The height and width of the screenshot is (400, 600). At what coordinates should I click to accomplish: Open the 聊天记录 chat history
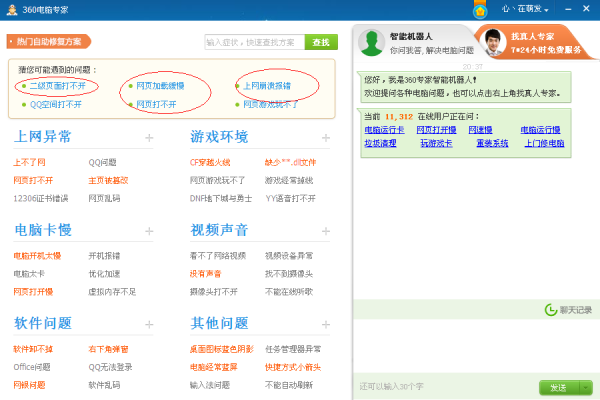point(568,310)
